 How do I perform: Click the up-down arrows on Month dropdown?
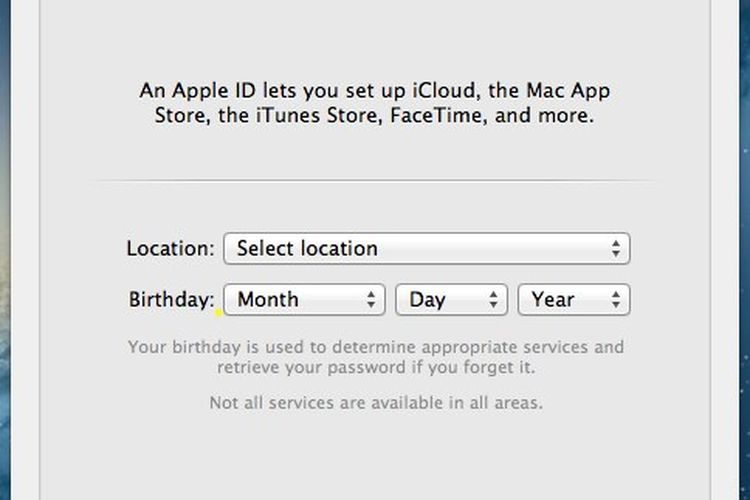pyautogui.click(x=371, y=300)
